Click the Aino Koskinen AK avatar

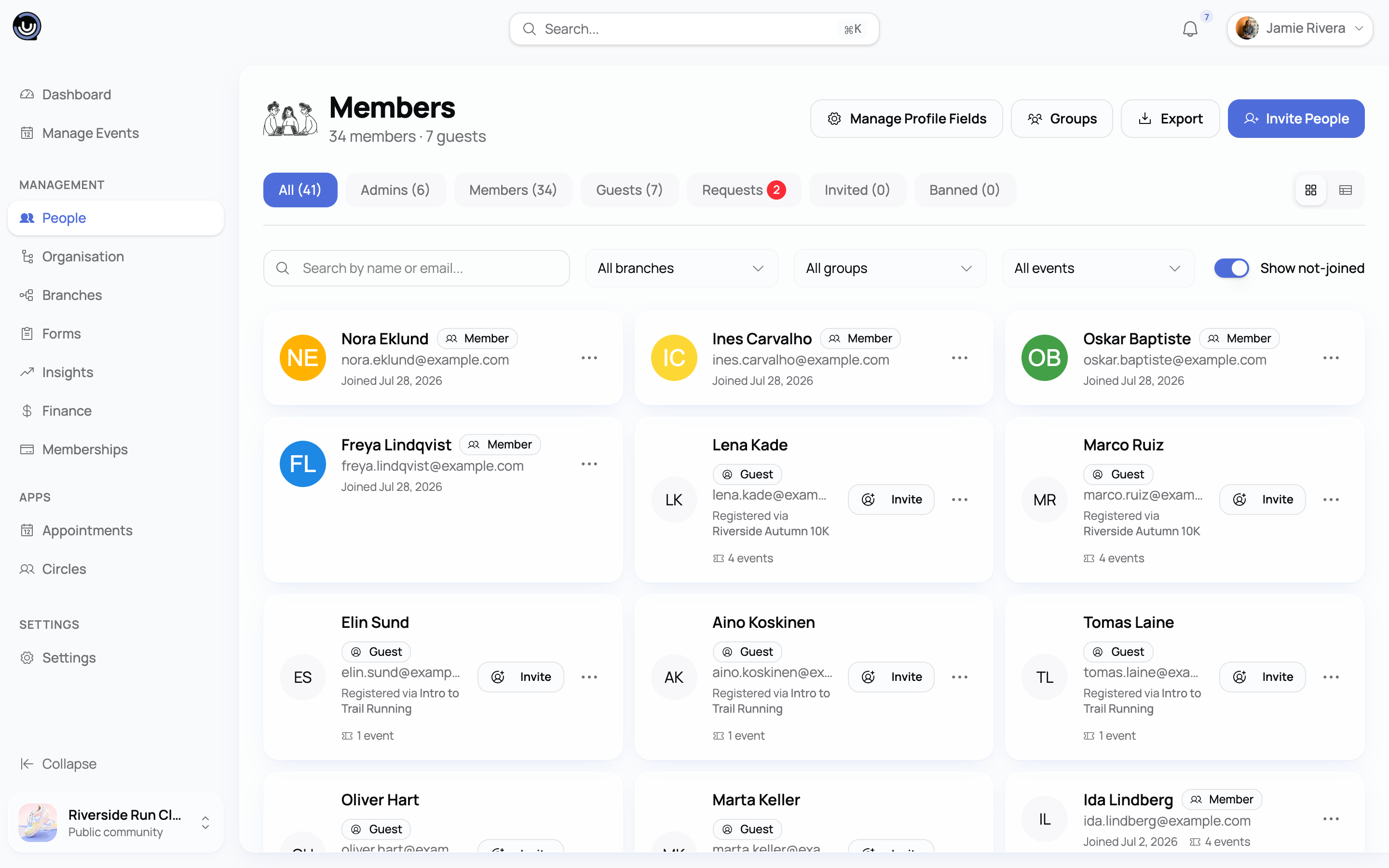(x=674, y=677)
